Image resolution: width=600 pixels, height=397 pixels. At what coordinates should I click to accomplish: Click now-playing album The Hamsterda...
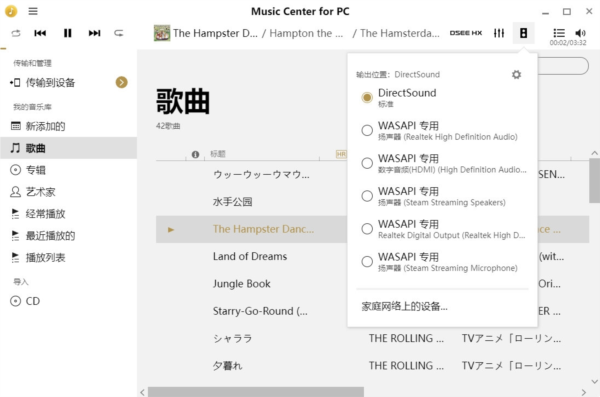click(399, 33)
